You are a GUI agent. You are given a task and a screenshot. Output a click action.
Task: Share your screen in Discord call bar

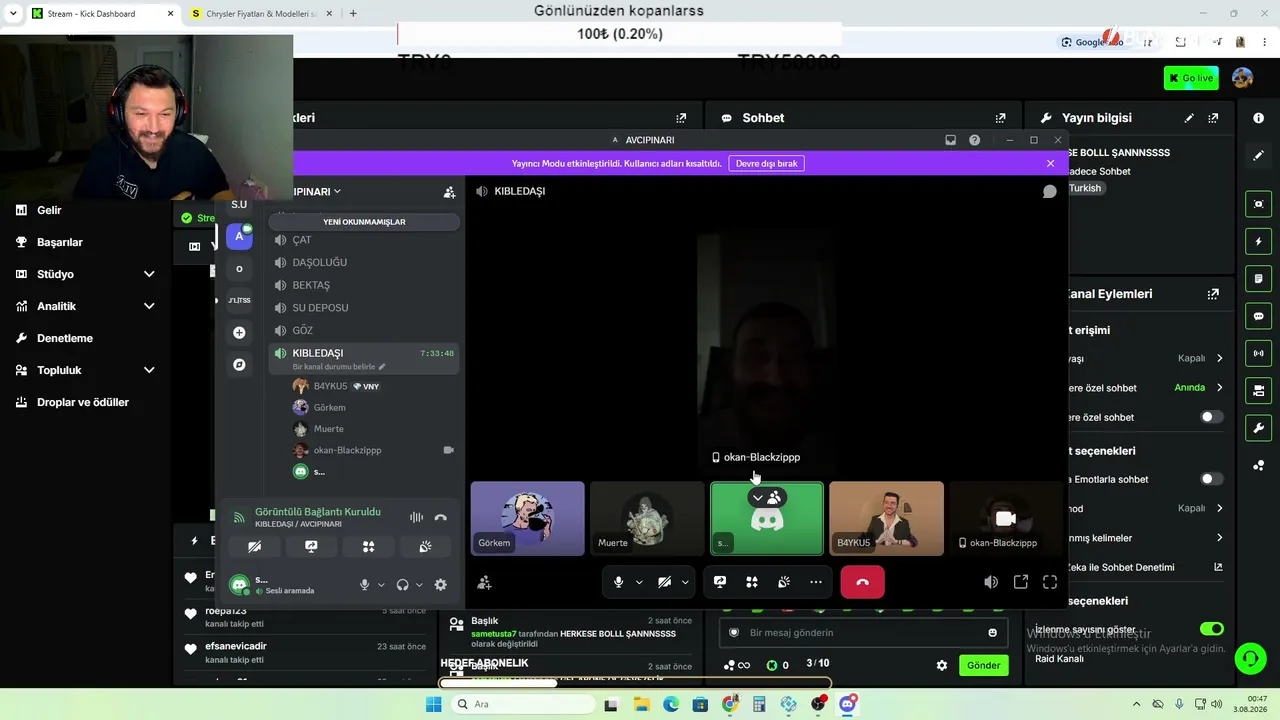(720, 582)
